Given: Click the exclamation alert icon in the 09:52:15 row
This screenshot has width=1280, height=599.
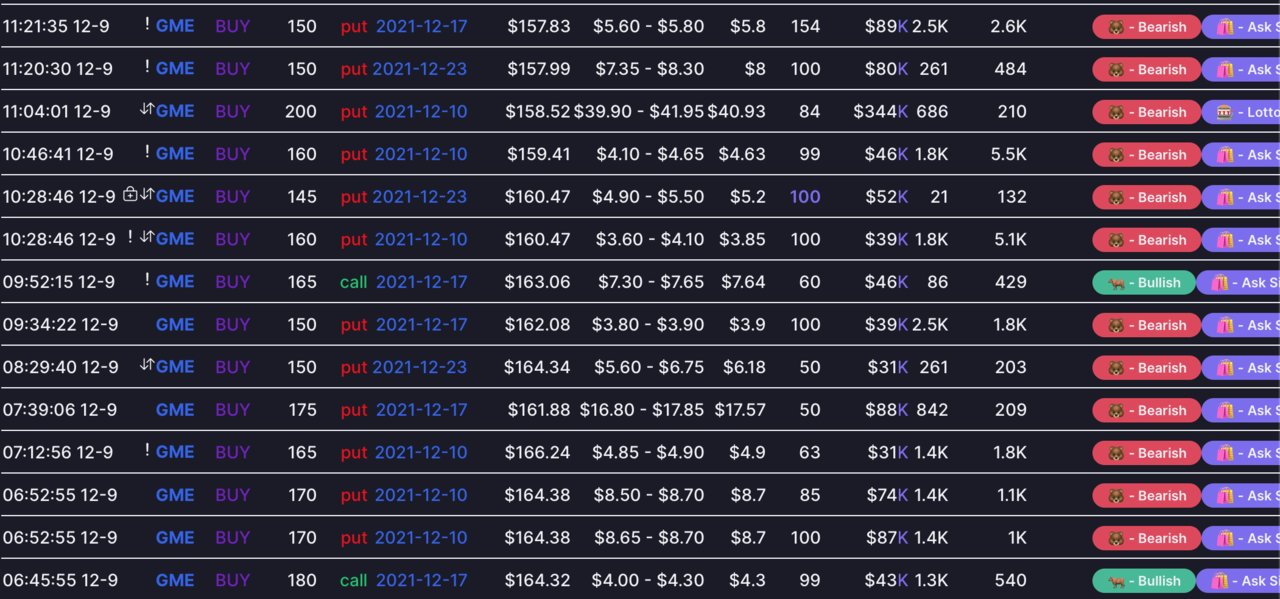Looking at the screenshot, I should tap(147, 281).
